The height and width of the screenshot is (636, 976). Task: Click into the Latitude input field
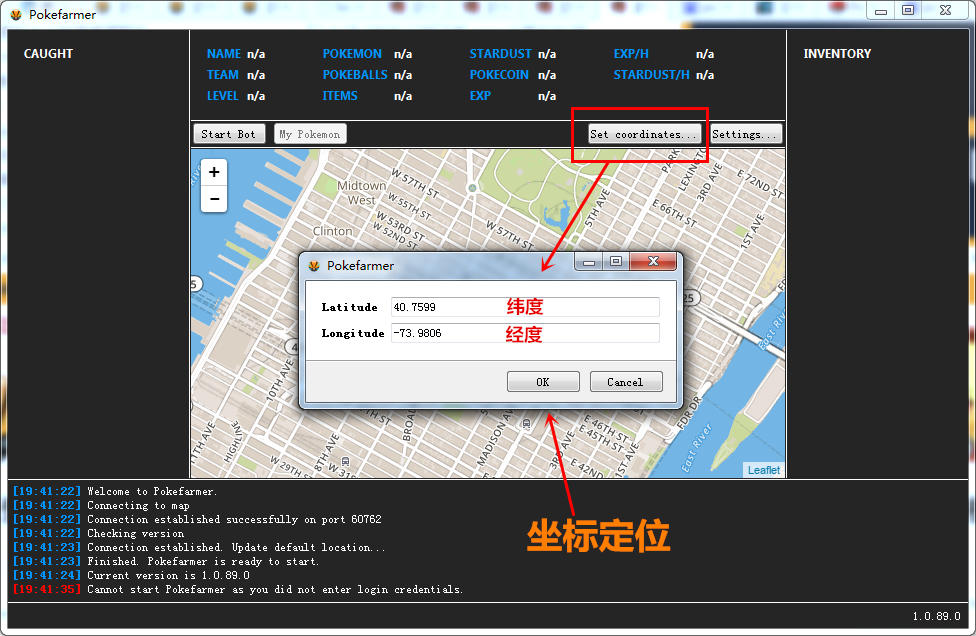(x=525, y=307)
